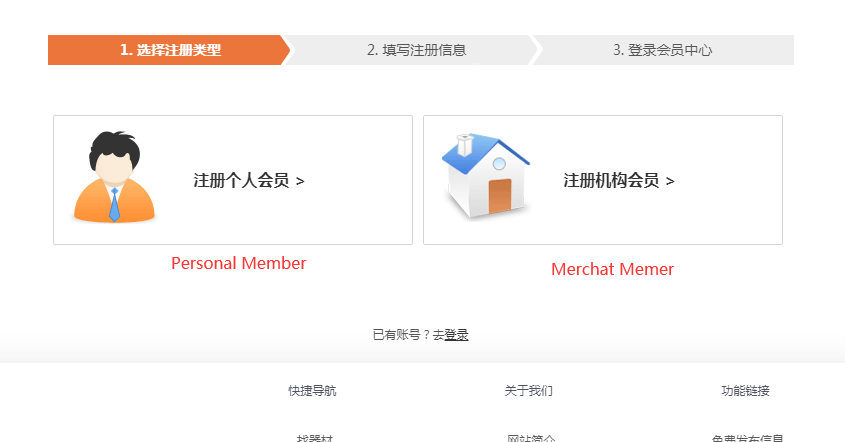Click the 关于我们 footer heading

pos(528,391)
